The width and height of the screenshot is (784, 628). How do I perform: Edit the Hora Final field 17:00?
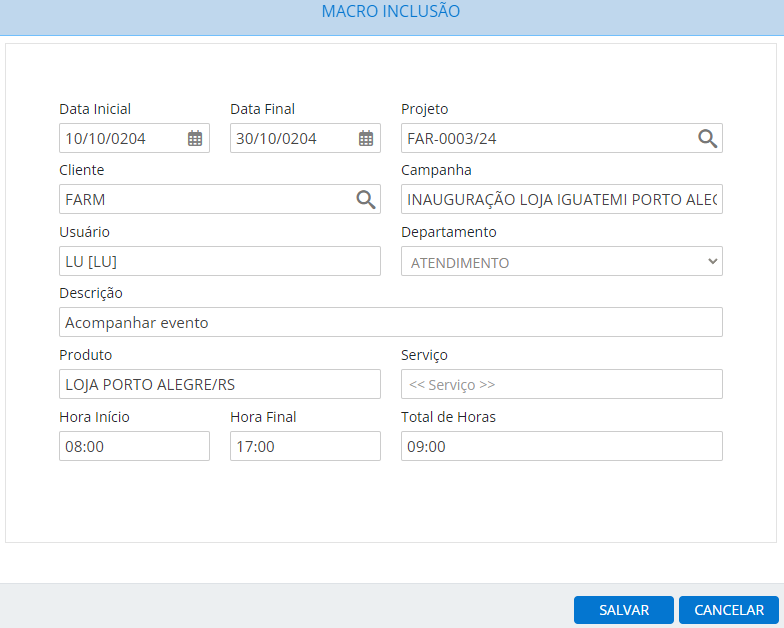305,446
